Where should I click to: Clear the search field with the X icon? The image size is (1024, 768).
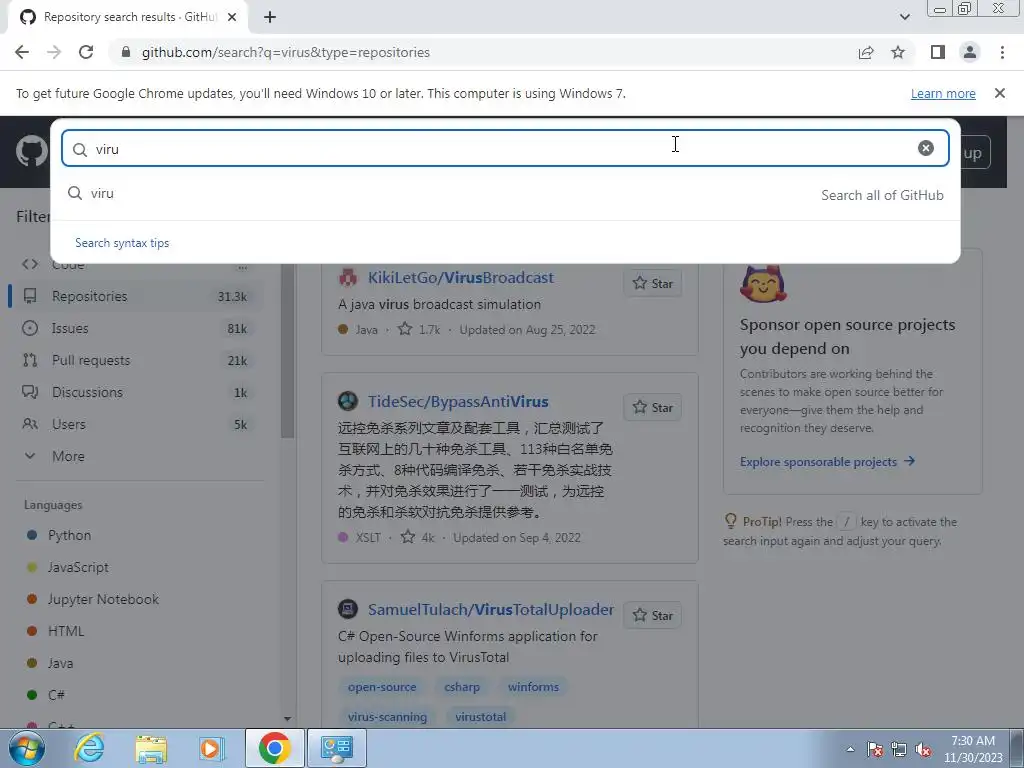point(925,148)
